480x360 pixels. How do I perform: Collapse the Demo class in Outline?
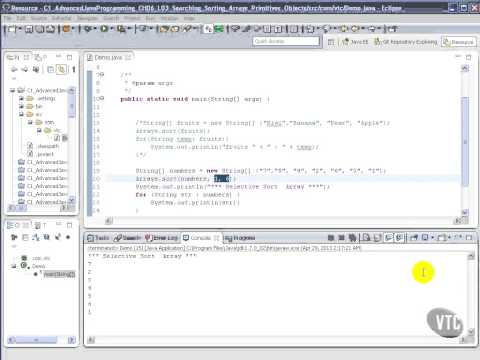(14, 266)
